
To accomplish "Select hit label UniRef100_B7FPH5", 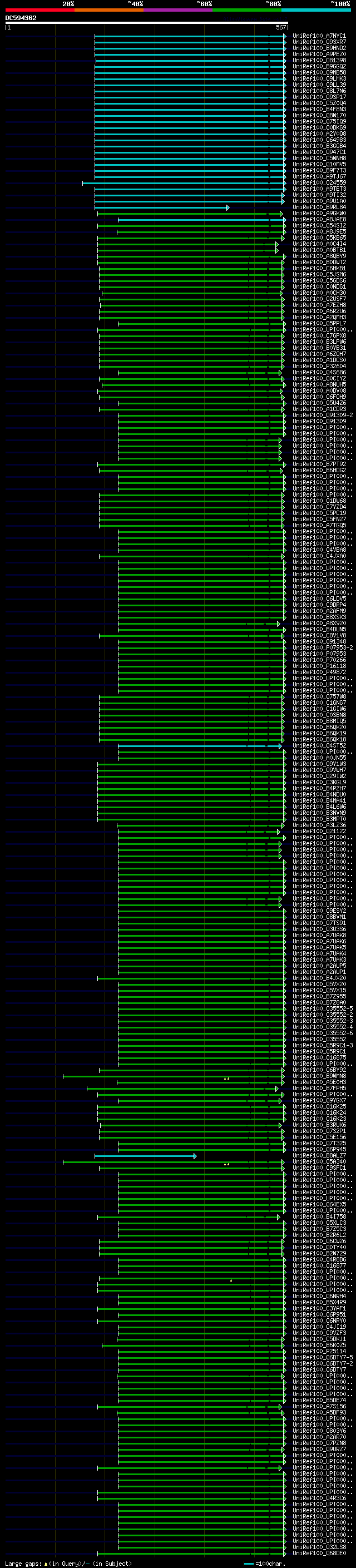I will point(319,1089).
